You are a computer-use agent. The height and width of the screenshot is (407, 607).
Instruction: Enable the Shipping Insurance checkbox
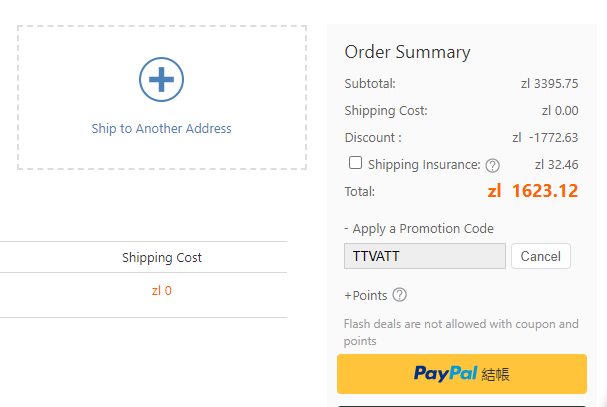coord(355,163)
